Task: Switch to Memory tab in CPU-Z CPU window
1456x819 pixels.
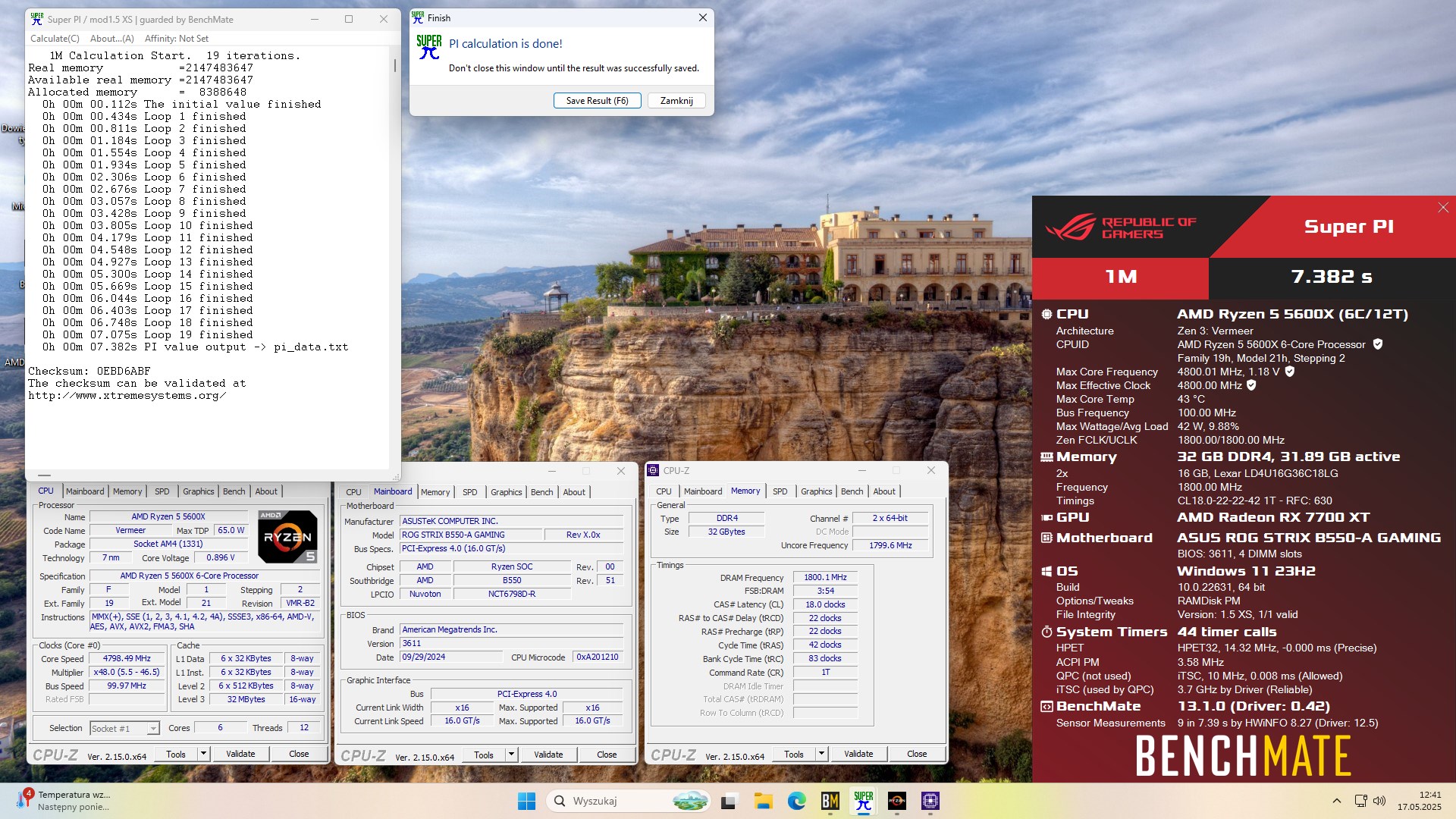Action: tap(127, 491)
